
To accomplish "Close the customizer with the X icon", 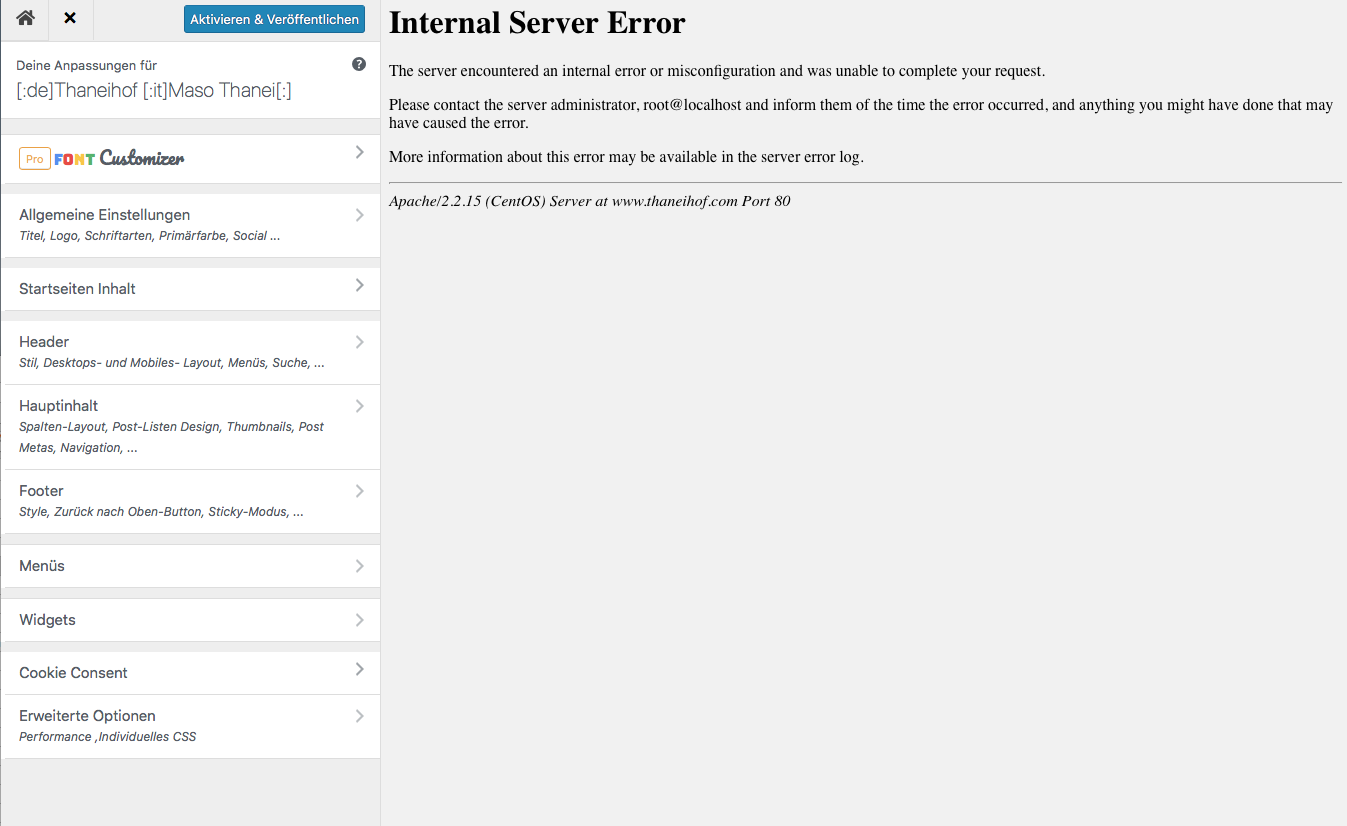I will tap(70, 19).
